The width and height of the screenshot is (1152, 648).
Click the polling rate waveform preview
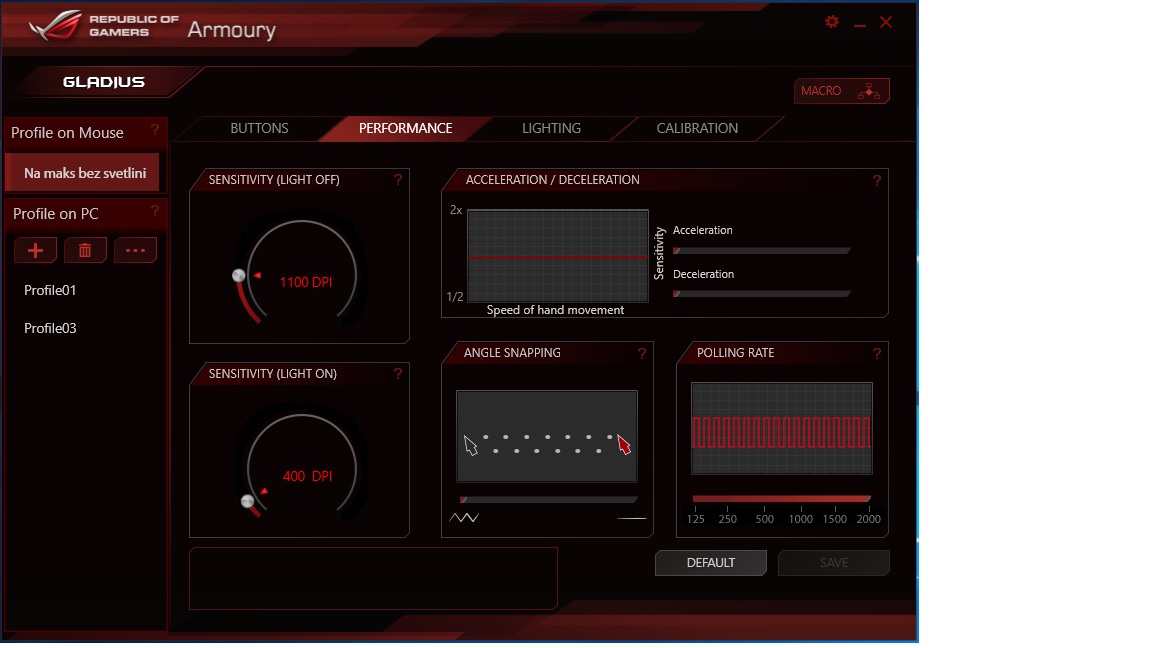782,428
